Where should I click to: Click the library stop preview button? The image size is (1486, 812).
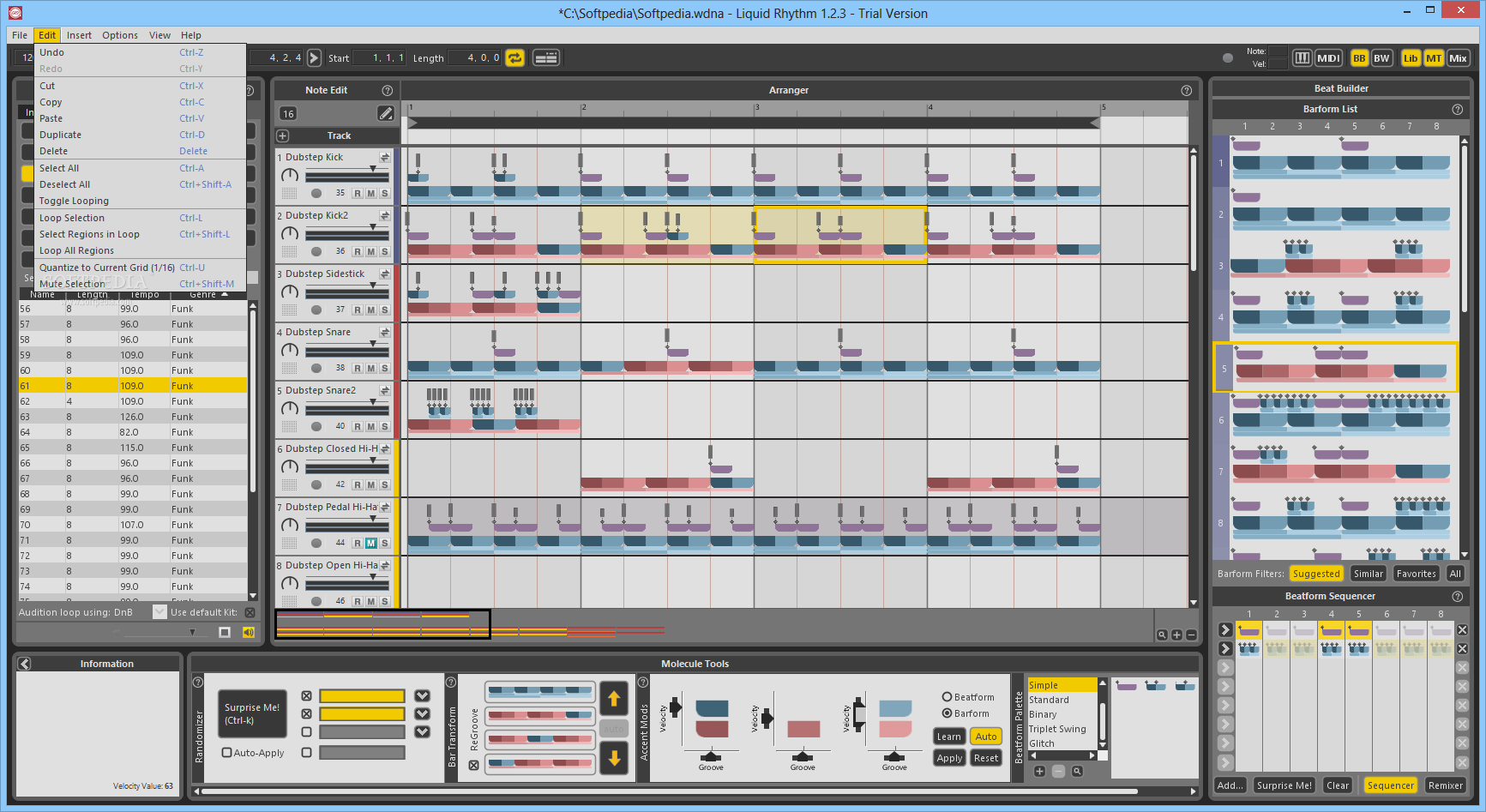(225, 632)
